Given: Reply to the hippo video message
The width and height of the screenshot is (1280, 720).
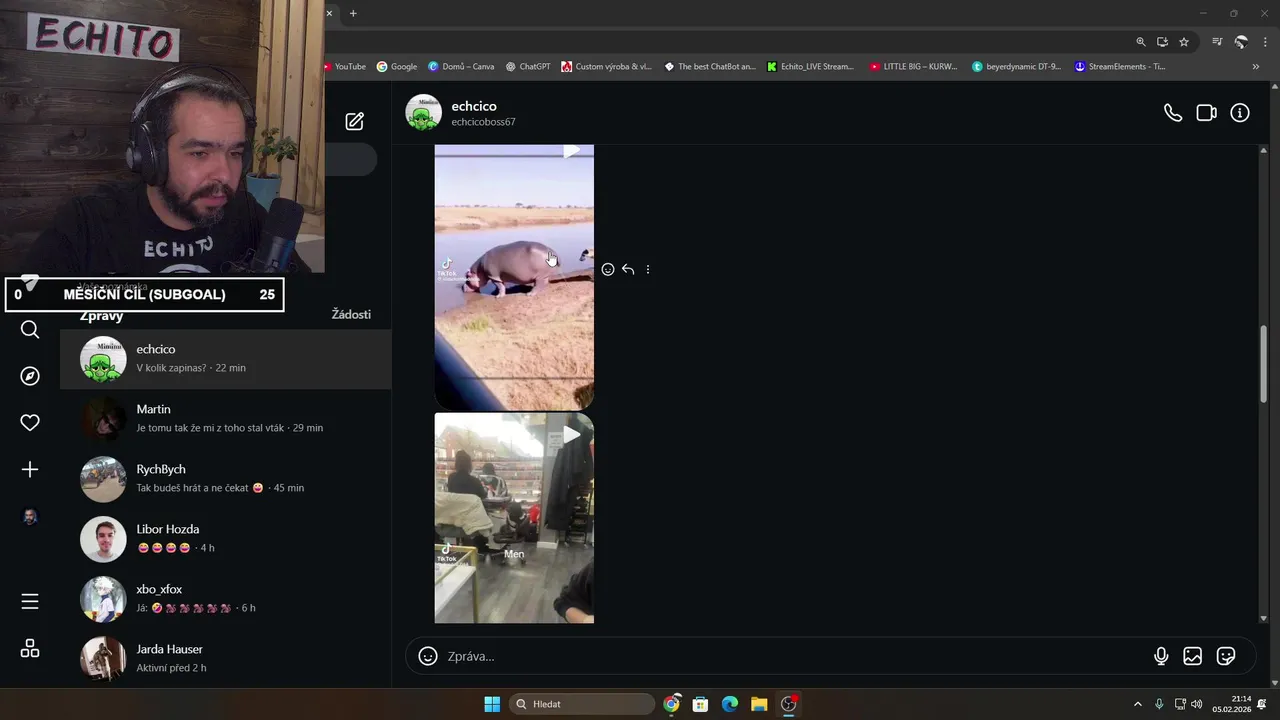Looking at the screenshot, I should [628, 269].
